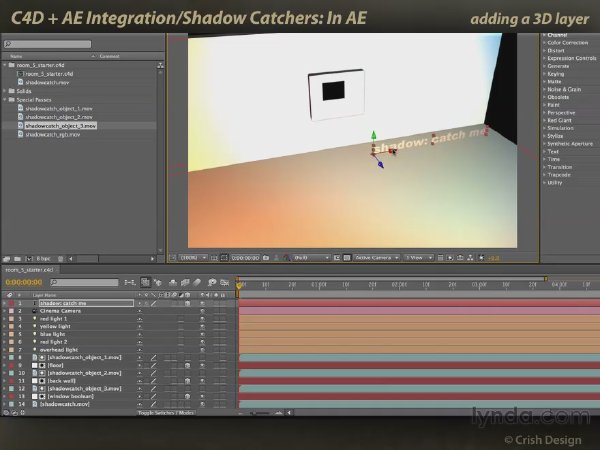Image resolution: width=600 pixels, height=450 pixels.
Task: Select shadowcatch_rgb.mov in the Project panel
Action: (x=53, y=135)
